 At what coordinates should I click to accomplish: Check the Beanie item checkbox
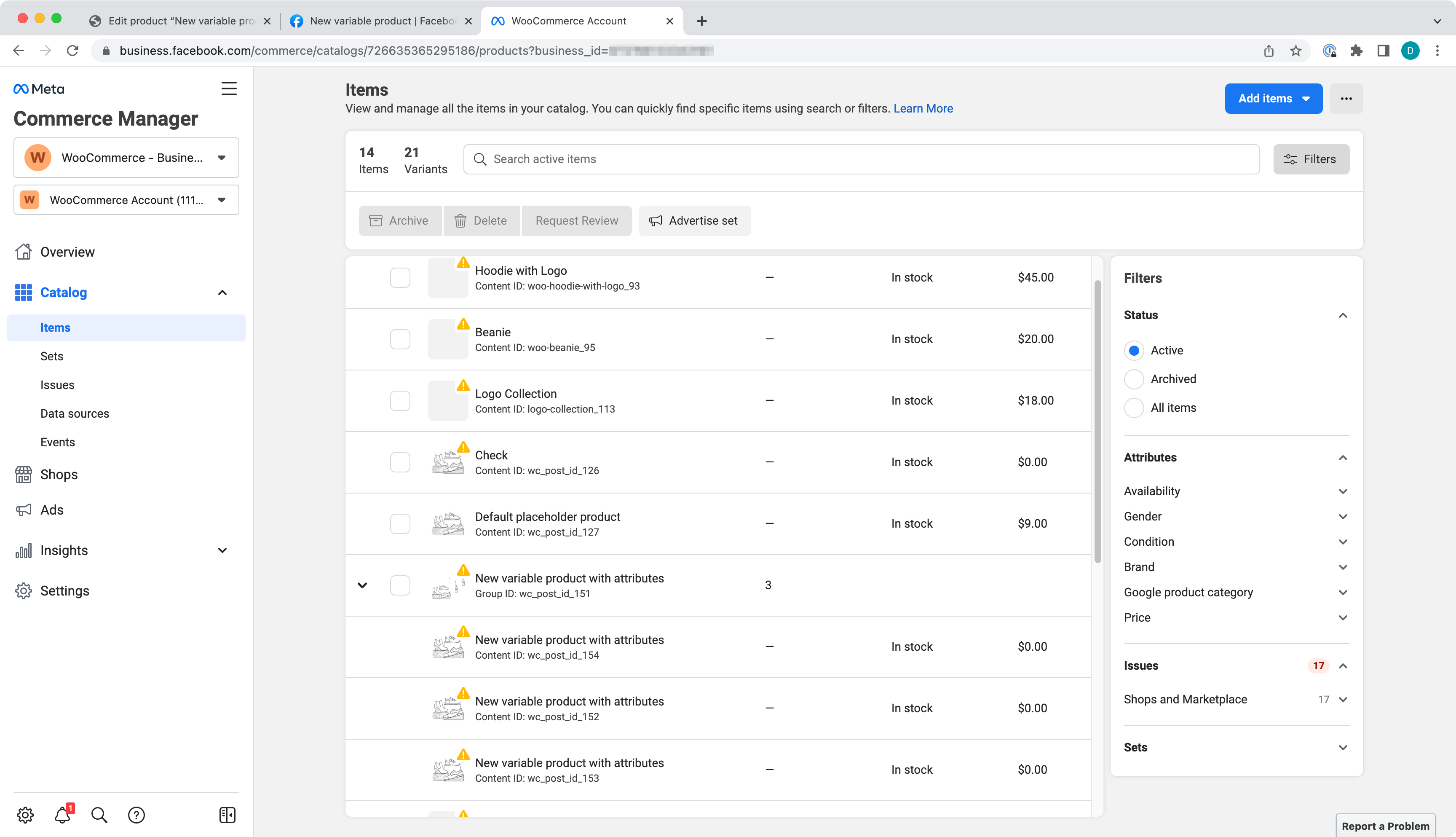[x=400, y=339]
